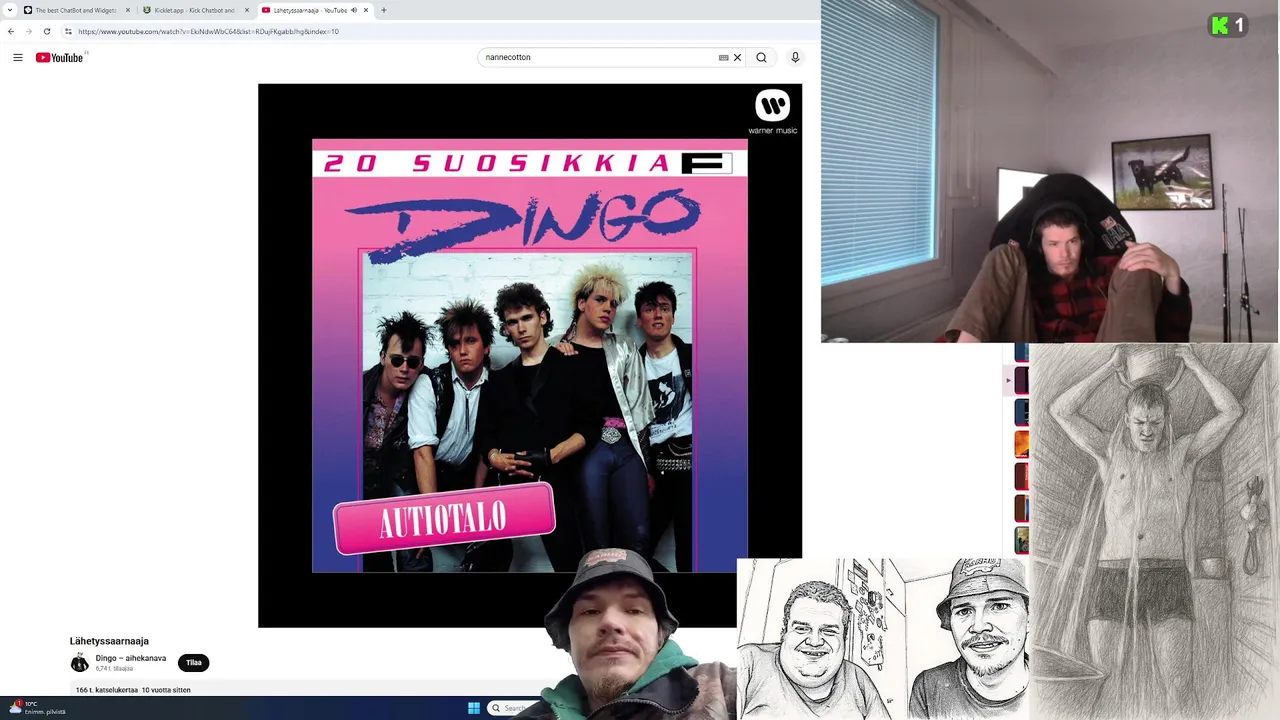Open the tab search dropdown arrow
This screenshot has width=1280, height=720.
[9, 10]
